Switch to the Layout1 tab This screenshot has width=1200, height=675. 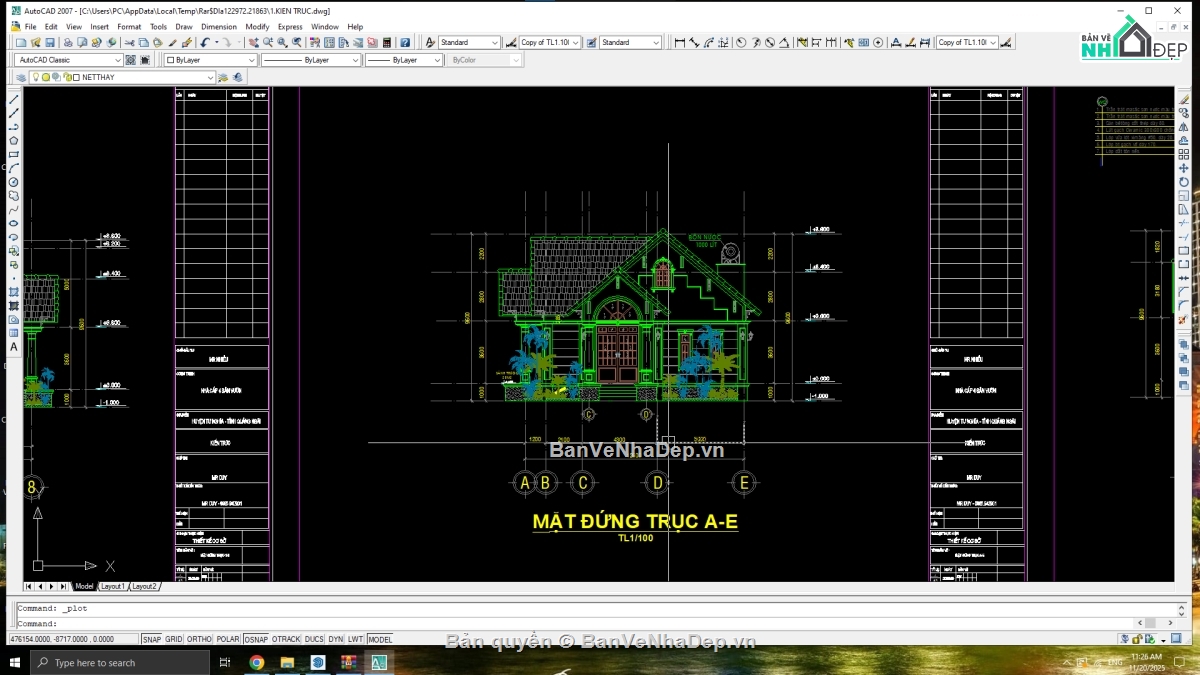click(112, 586)
